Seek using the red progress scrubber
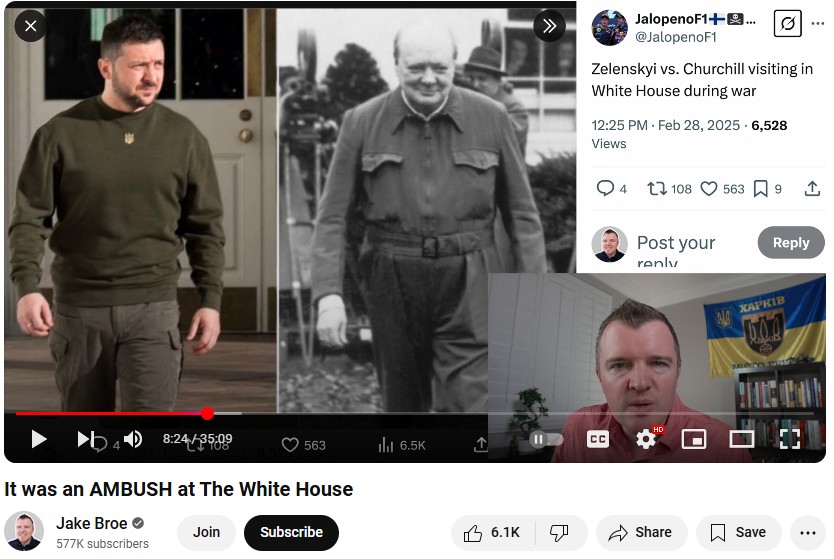This screenshot has height=559, width=834. (207, 413)
